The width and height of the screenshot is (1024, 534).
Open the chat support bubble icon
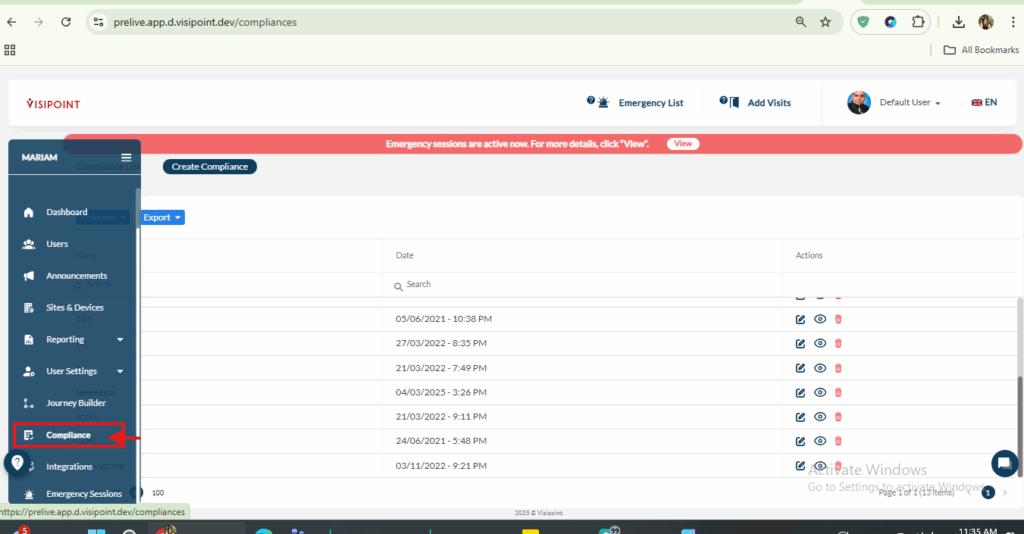(x=1004, y=463)
